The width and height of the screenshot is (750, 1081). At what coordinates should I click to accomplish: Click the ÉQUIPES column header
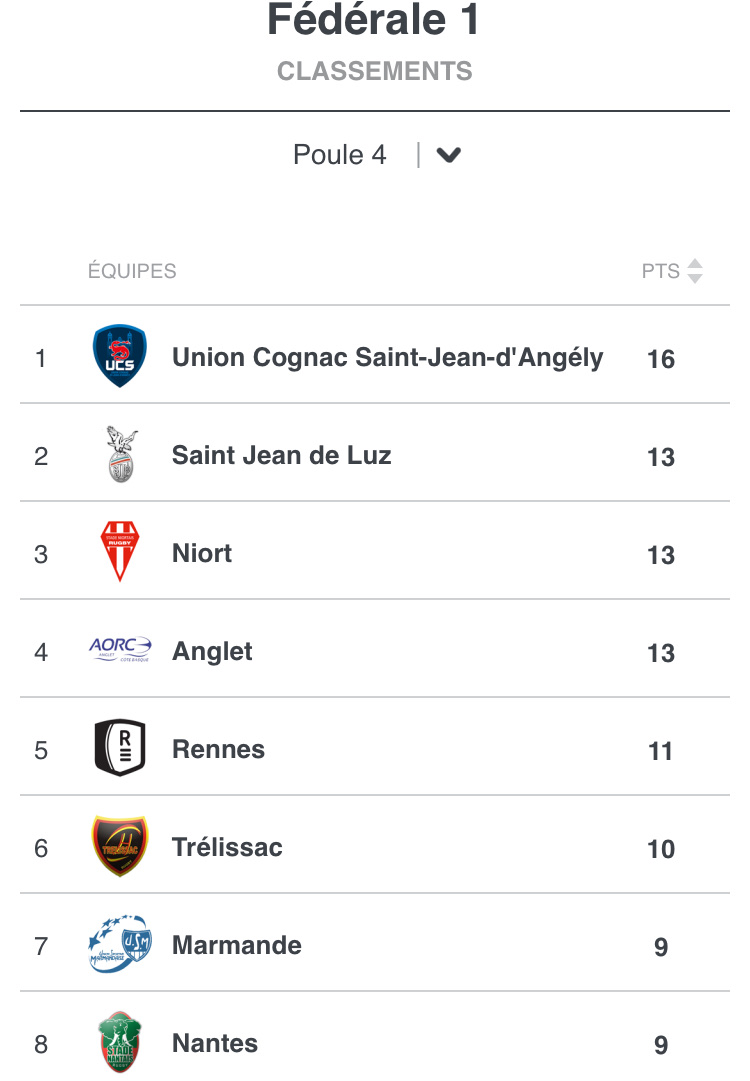(132, 271)
